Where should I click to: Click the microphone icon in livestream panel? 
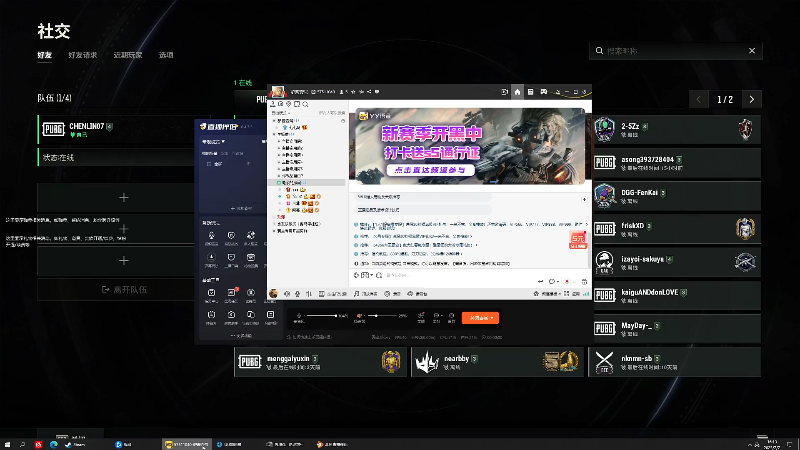coord(299,316)
